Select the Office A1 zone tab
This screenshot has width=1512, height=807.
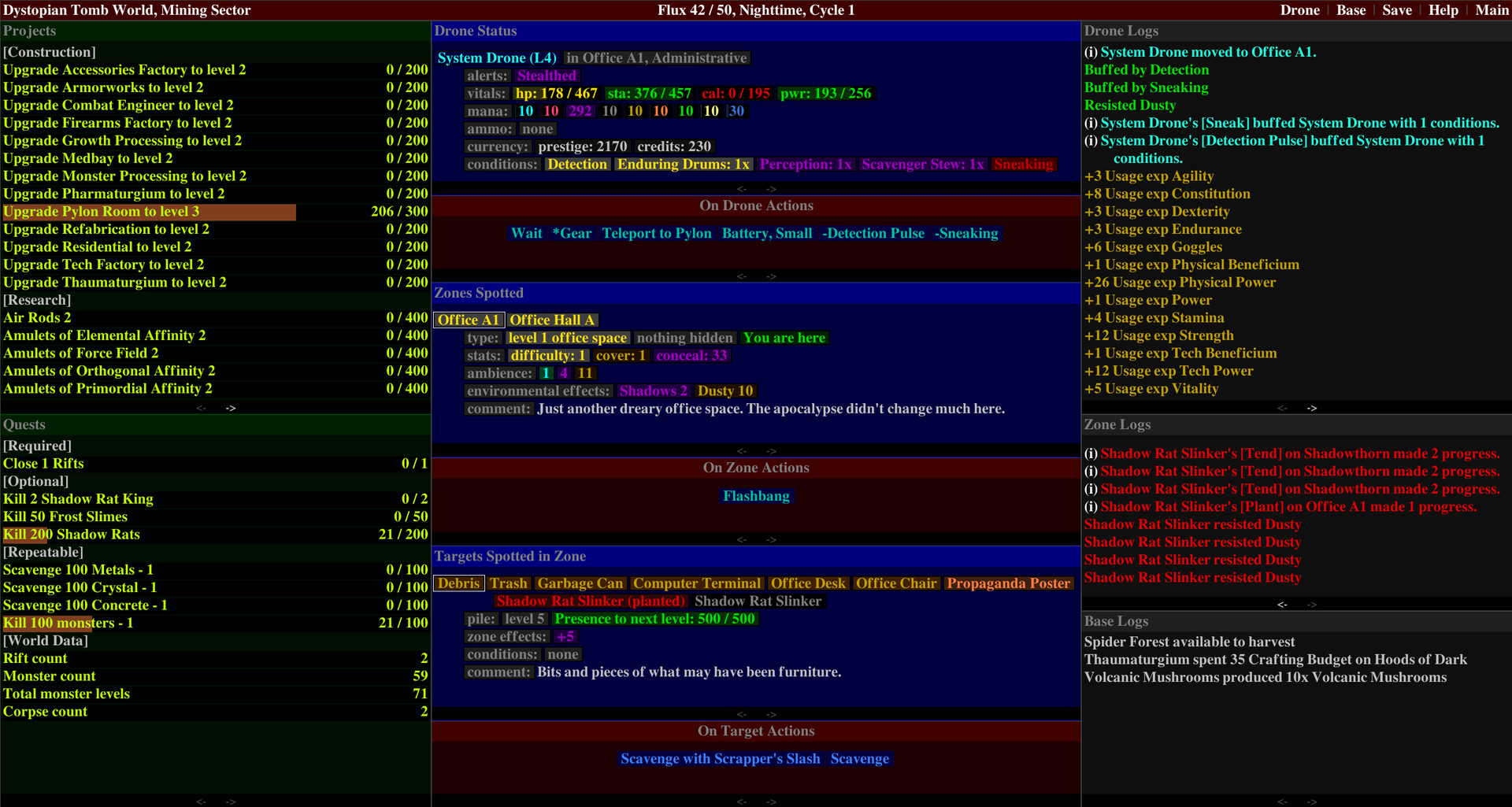469,320
